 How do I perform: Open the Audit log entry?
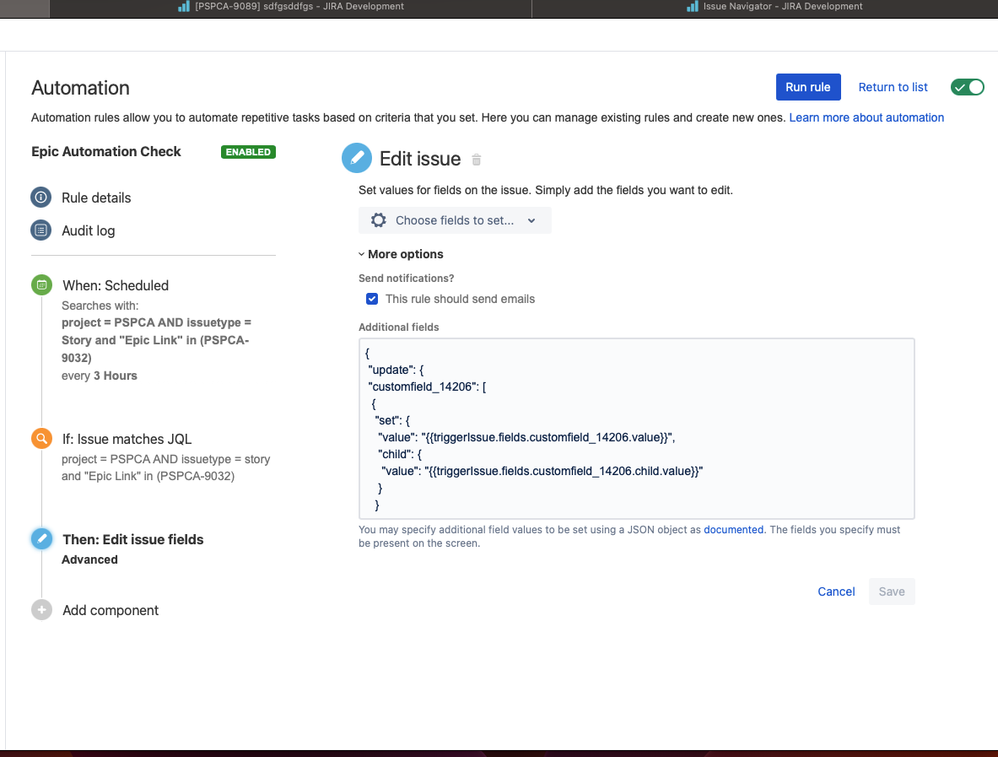[x=88, y=230]
